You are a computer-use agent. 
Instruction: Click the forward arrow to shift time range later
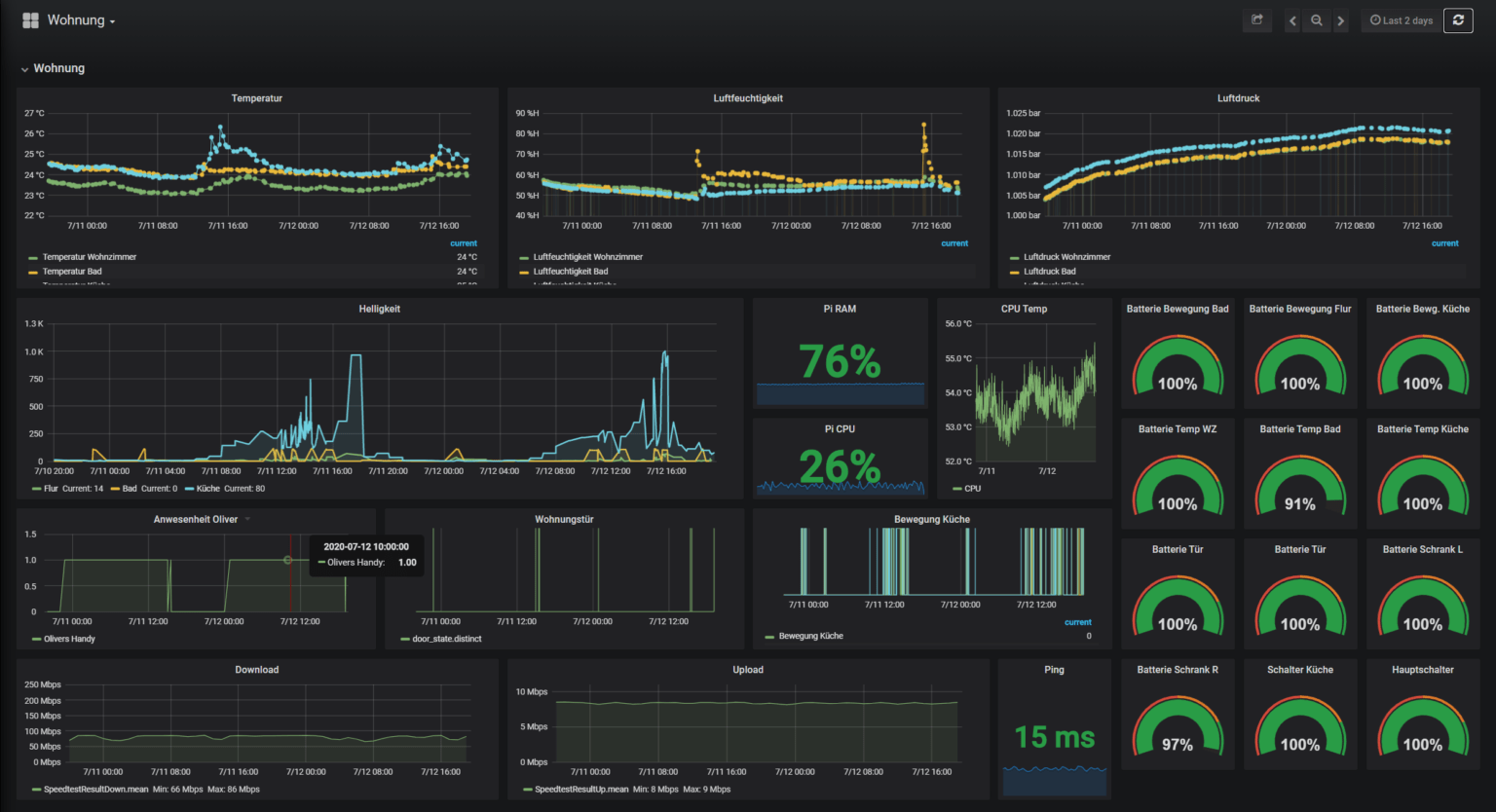click(1340, 19)
